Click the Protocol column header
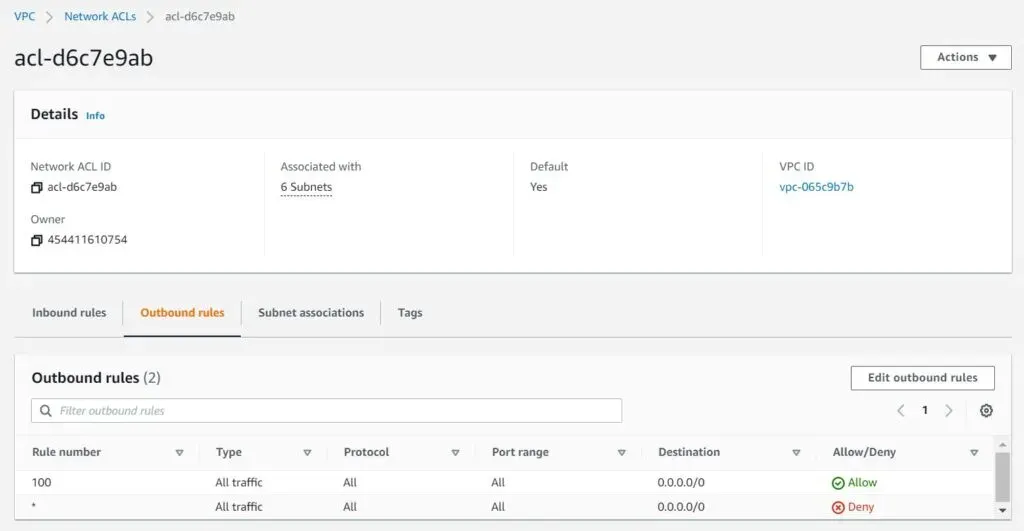Image resolution: width=1024 pixels, height=531 pixels. [x=366, y=452]
